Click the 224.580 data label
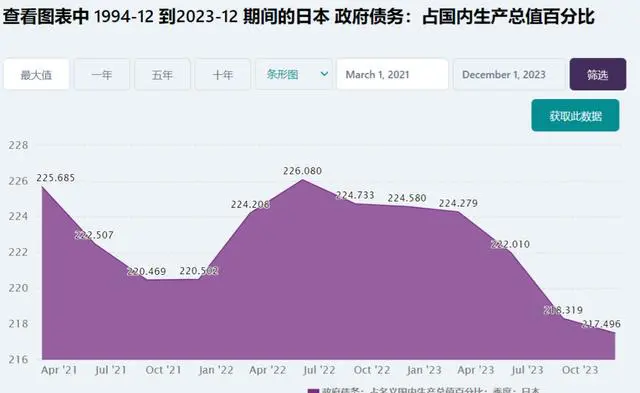Screen dimensions: 640x393 click(x=407, y=198)
